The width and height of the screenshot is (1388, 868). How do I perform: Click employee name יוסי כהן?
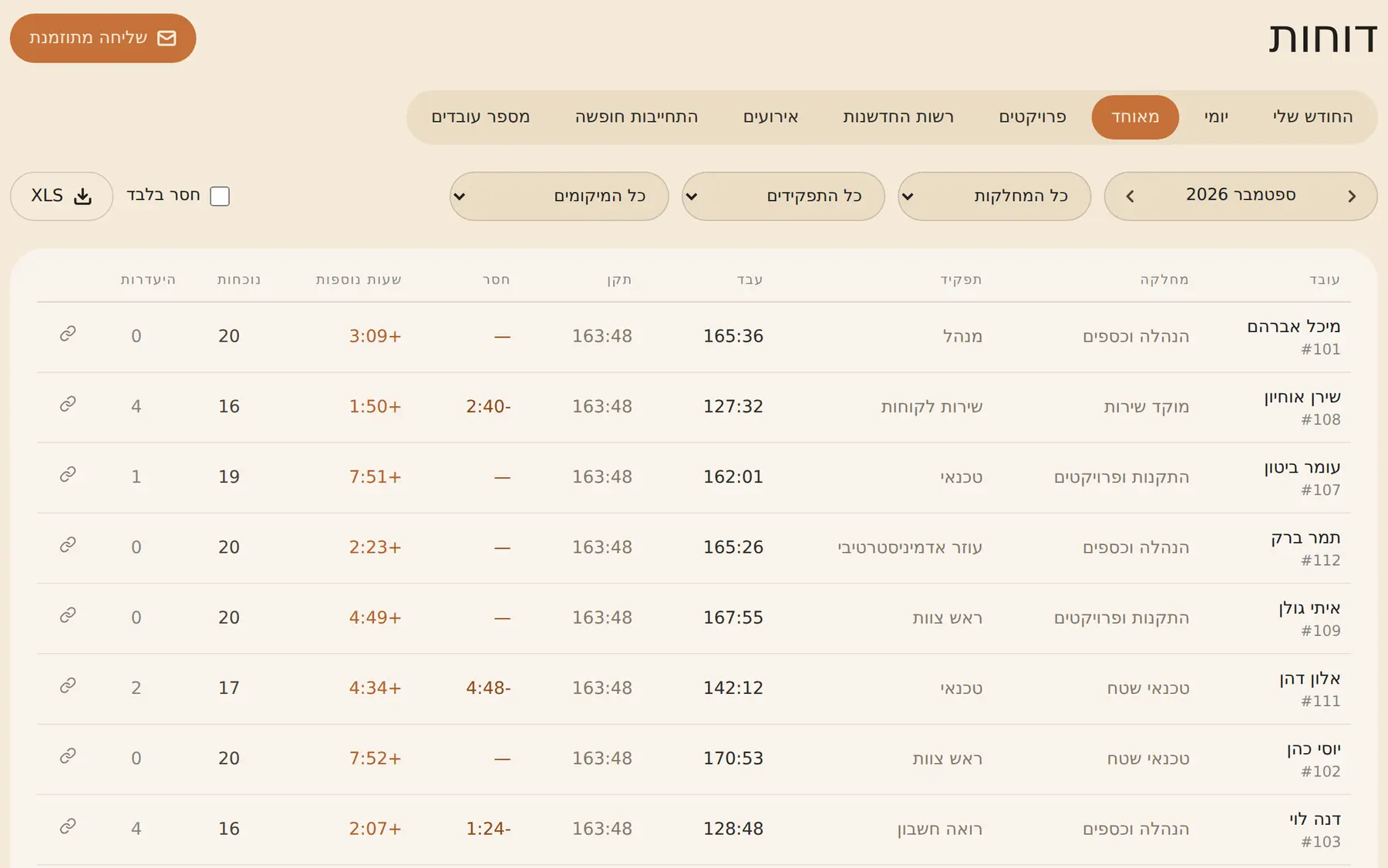pyautogui.click(x=1314, y=749)
